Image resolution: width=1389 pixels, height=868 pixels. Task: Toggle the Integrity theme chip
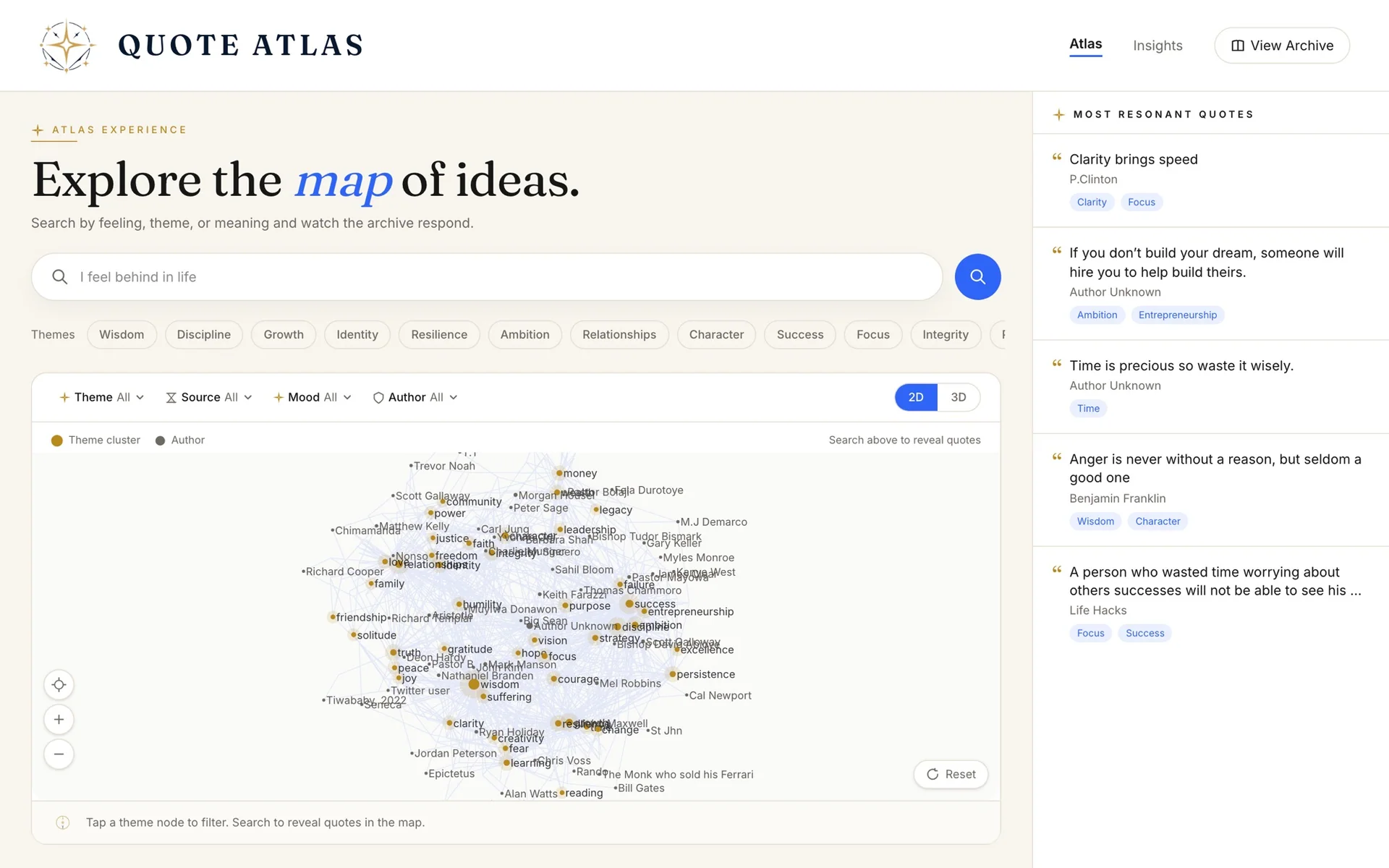tap(946, 334)
